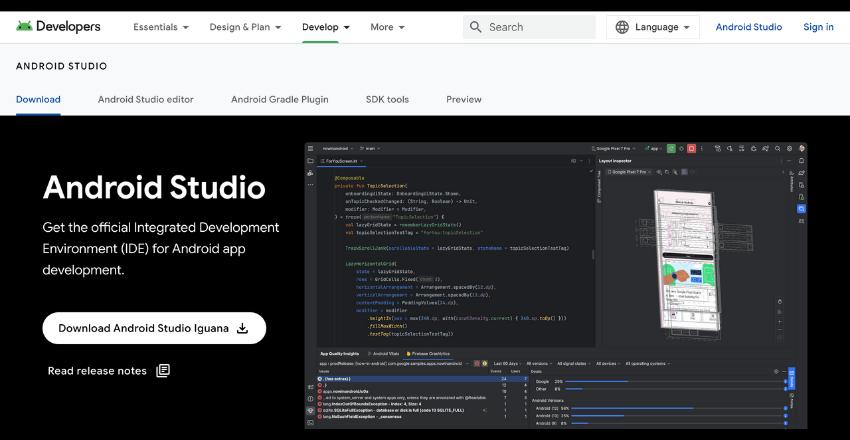The image size is (850, 440).
Task: Switch to the Android Studio editor tab
Action: pos(146,99)
